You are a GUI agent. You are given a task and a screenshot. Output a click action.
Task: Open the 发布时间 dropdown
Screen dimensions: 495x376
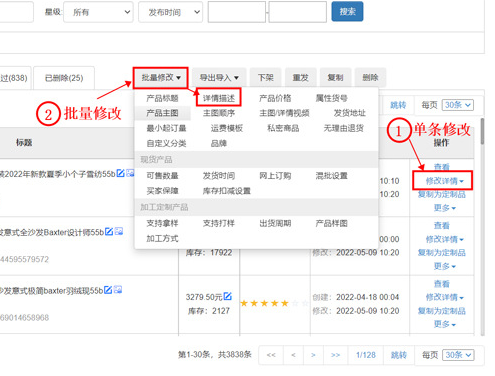coord(170,12)
